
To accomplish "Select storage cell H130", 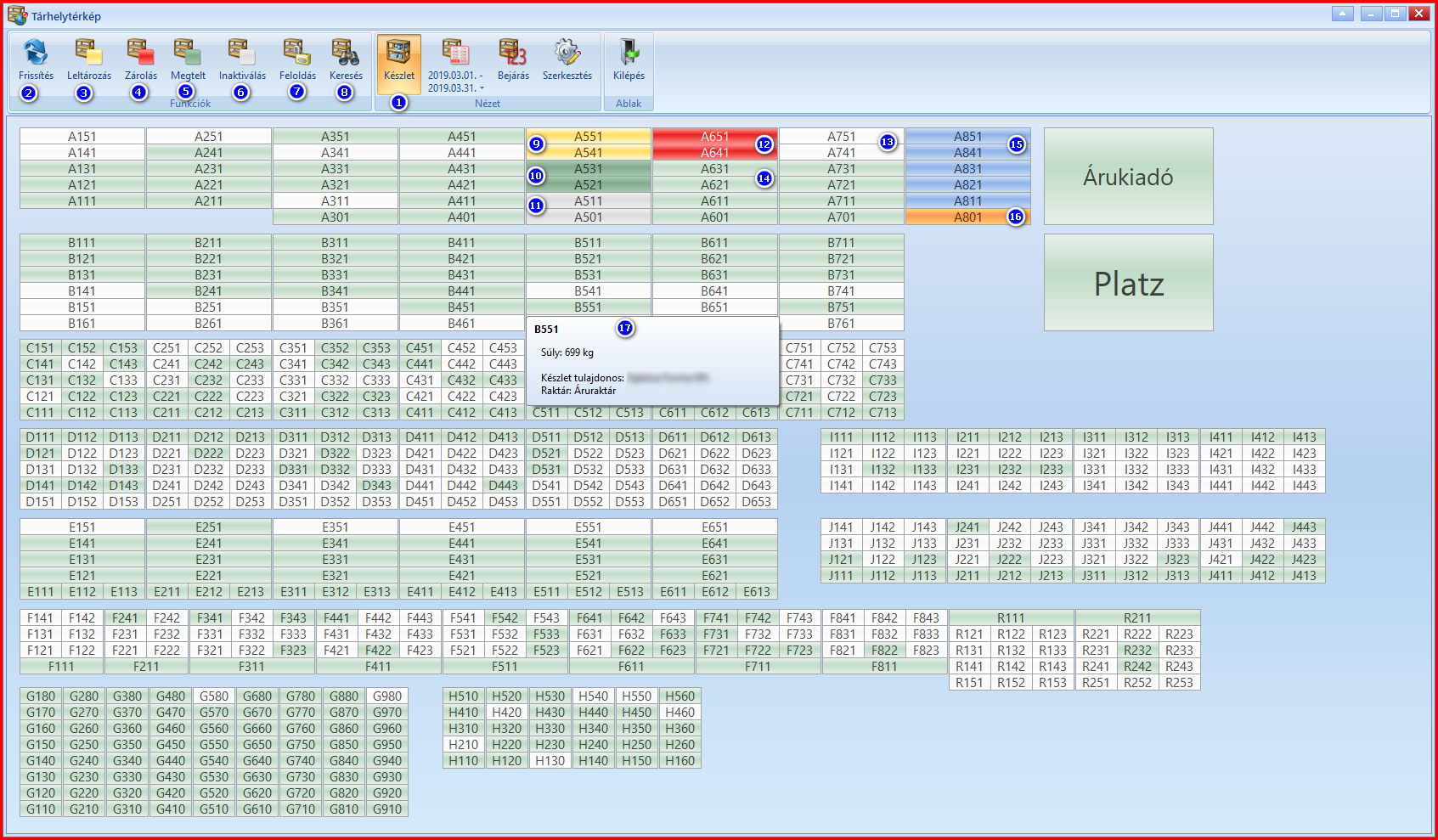I will click(x=550, y=761).
